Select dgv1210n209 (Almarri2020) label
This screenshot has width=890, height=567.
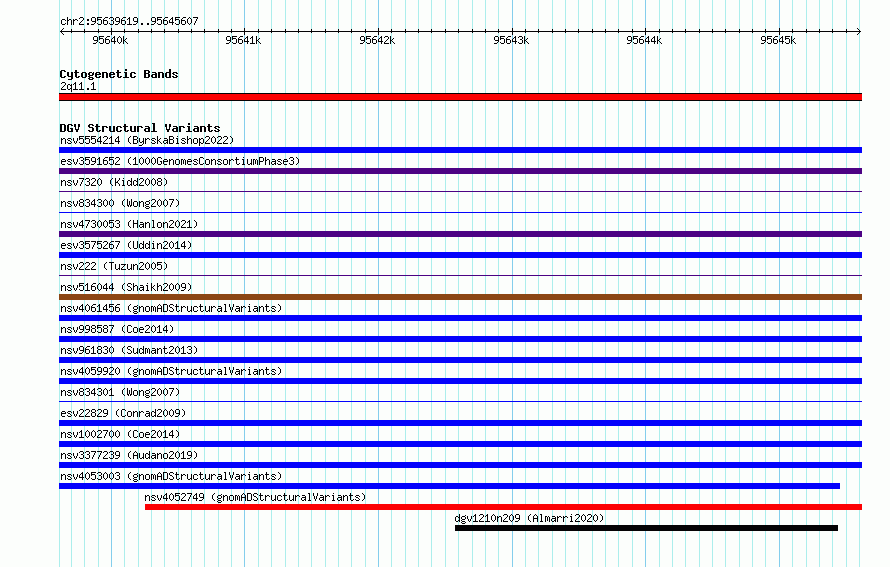point(530,518)
